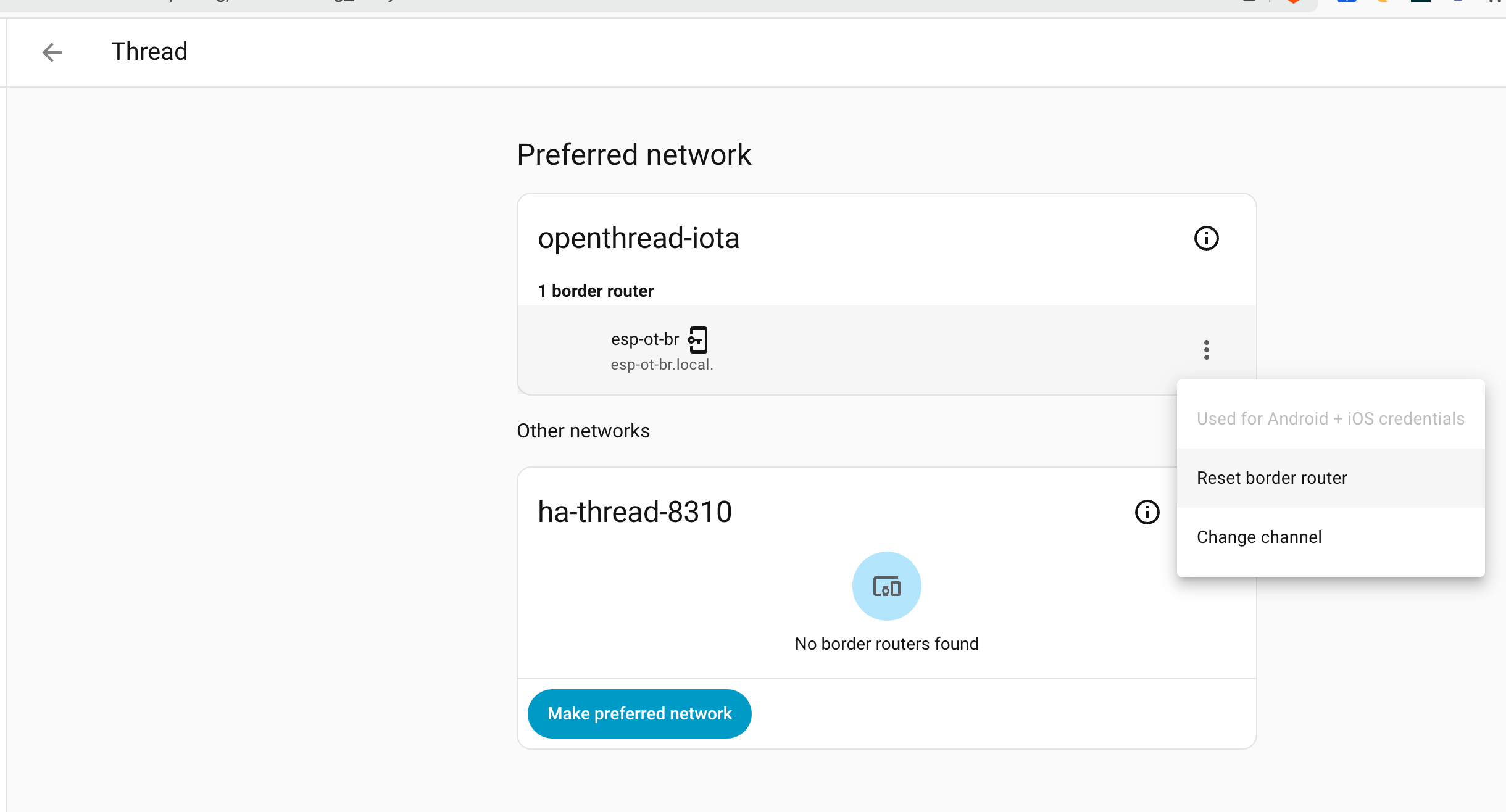Image resolution: width=1506 pixels, height=812 pixels.
Task: Click the orange Brave Shields icon
Action: (1294, 2)
